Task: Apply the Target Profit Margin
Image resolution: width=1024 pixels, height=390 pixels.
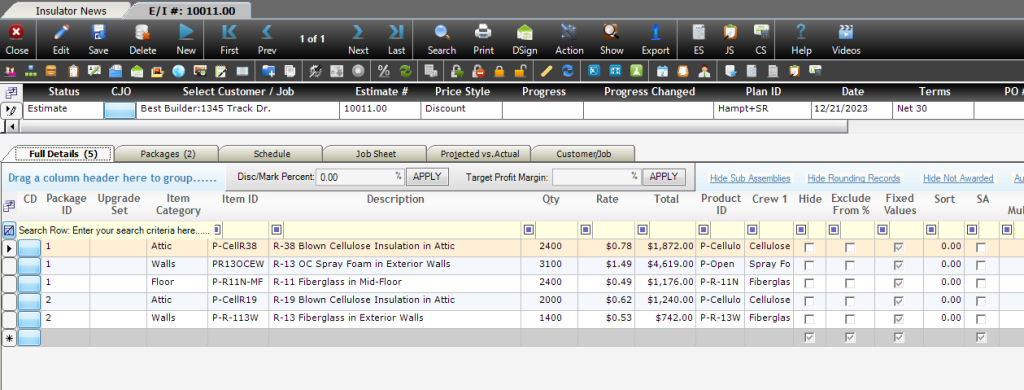Action: click(664, 176)
